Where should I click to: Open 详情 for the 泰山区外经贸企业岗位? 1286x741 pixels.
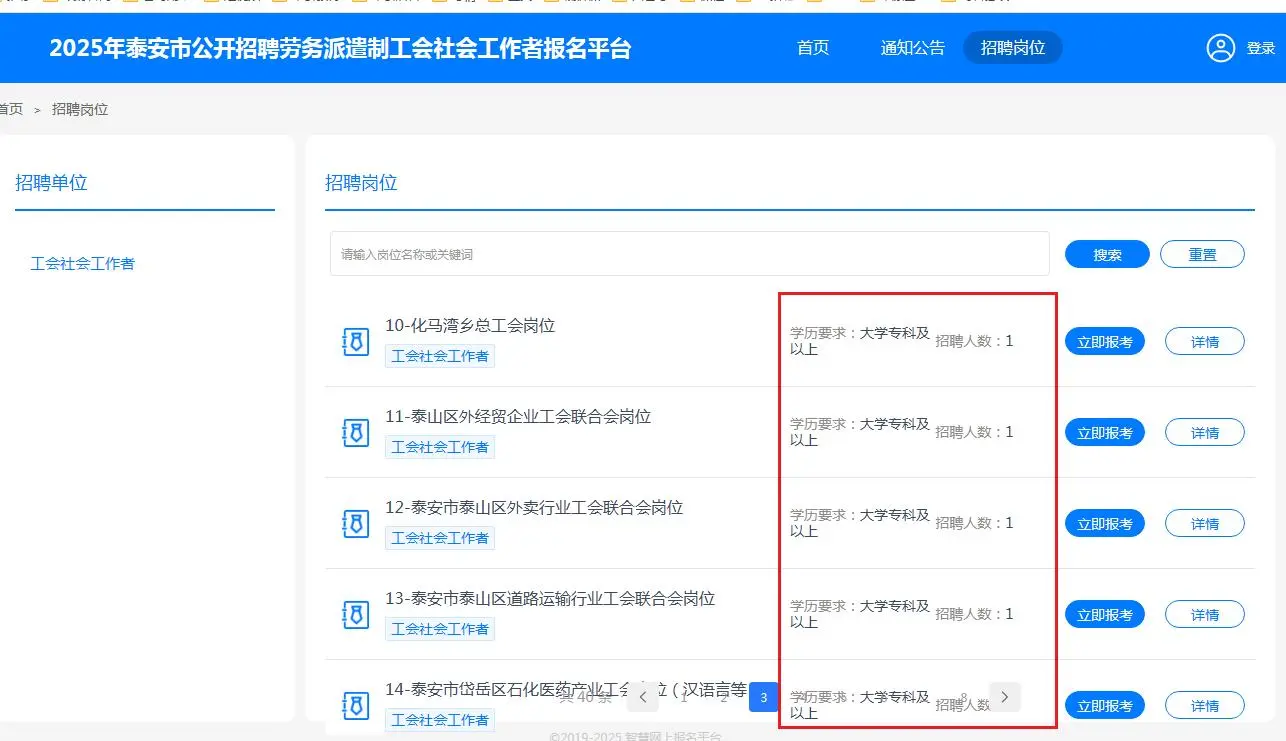1204,431
